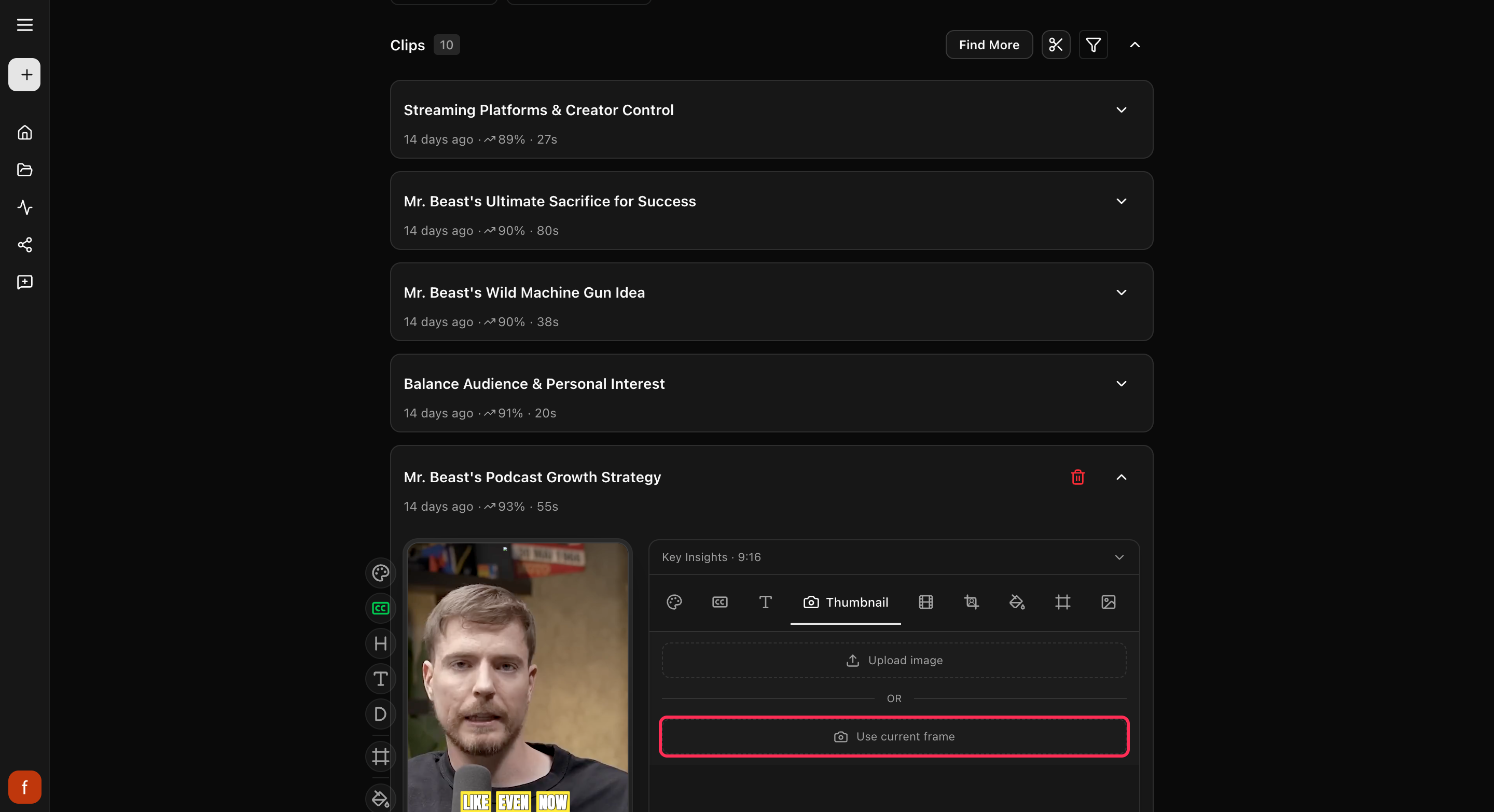This screenshot has width=1494, height=812.
Task: Click the palette icon beside the video preview
Action: point(380,573)
